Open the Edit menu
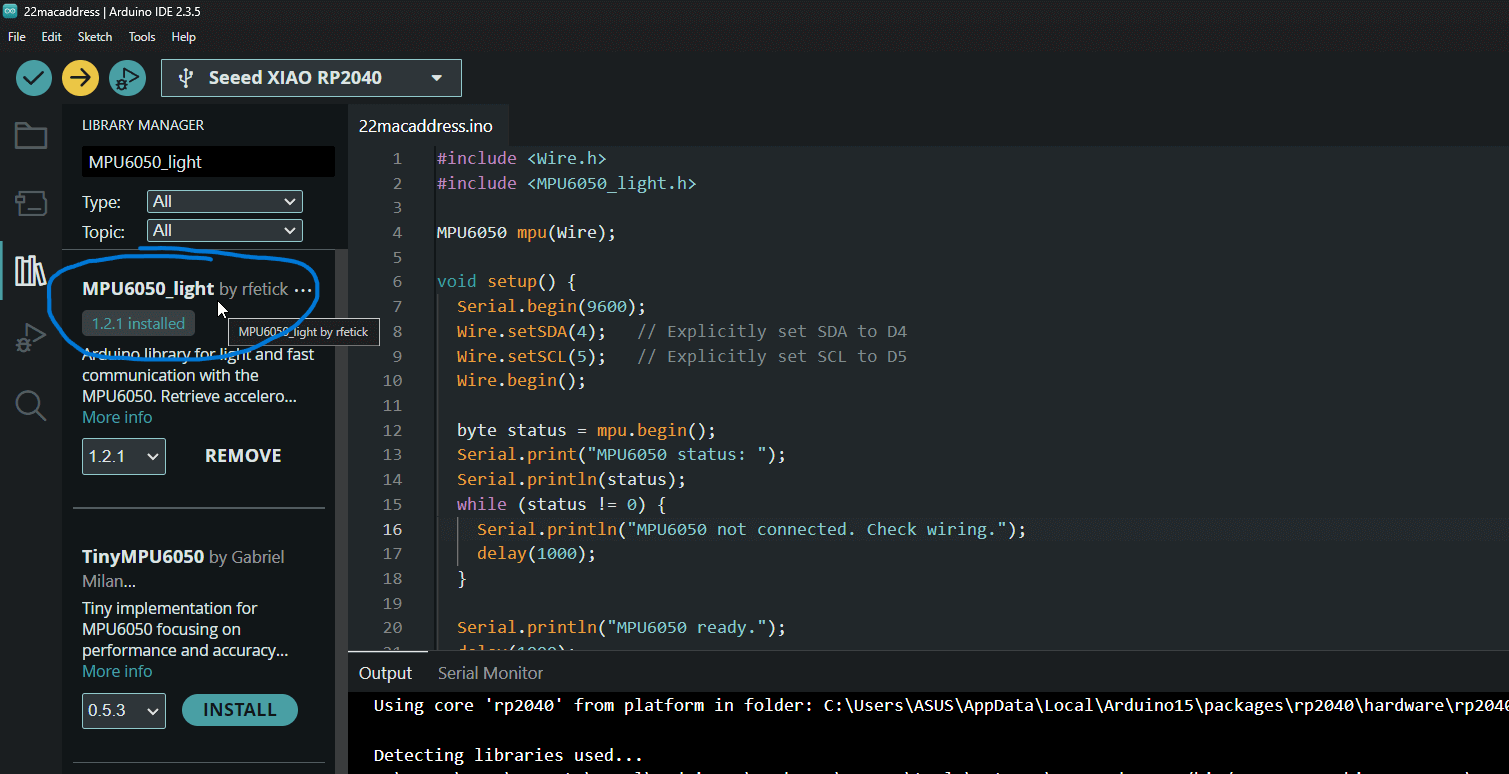This screenshot has height=774, width=1509. pos(51,37)
